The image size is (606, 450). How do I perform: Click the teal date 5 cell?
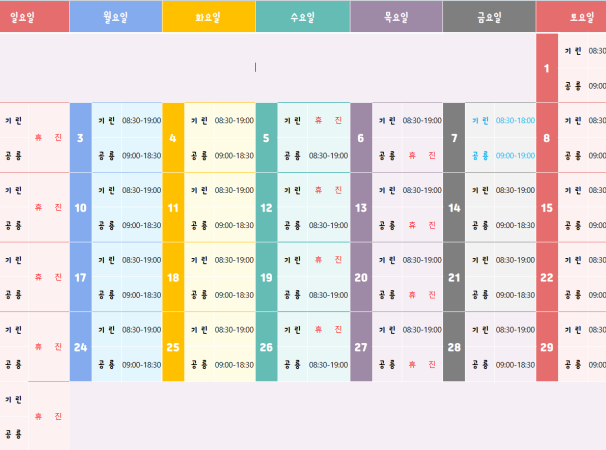[266, 138]
